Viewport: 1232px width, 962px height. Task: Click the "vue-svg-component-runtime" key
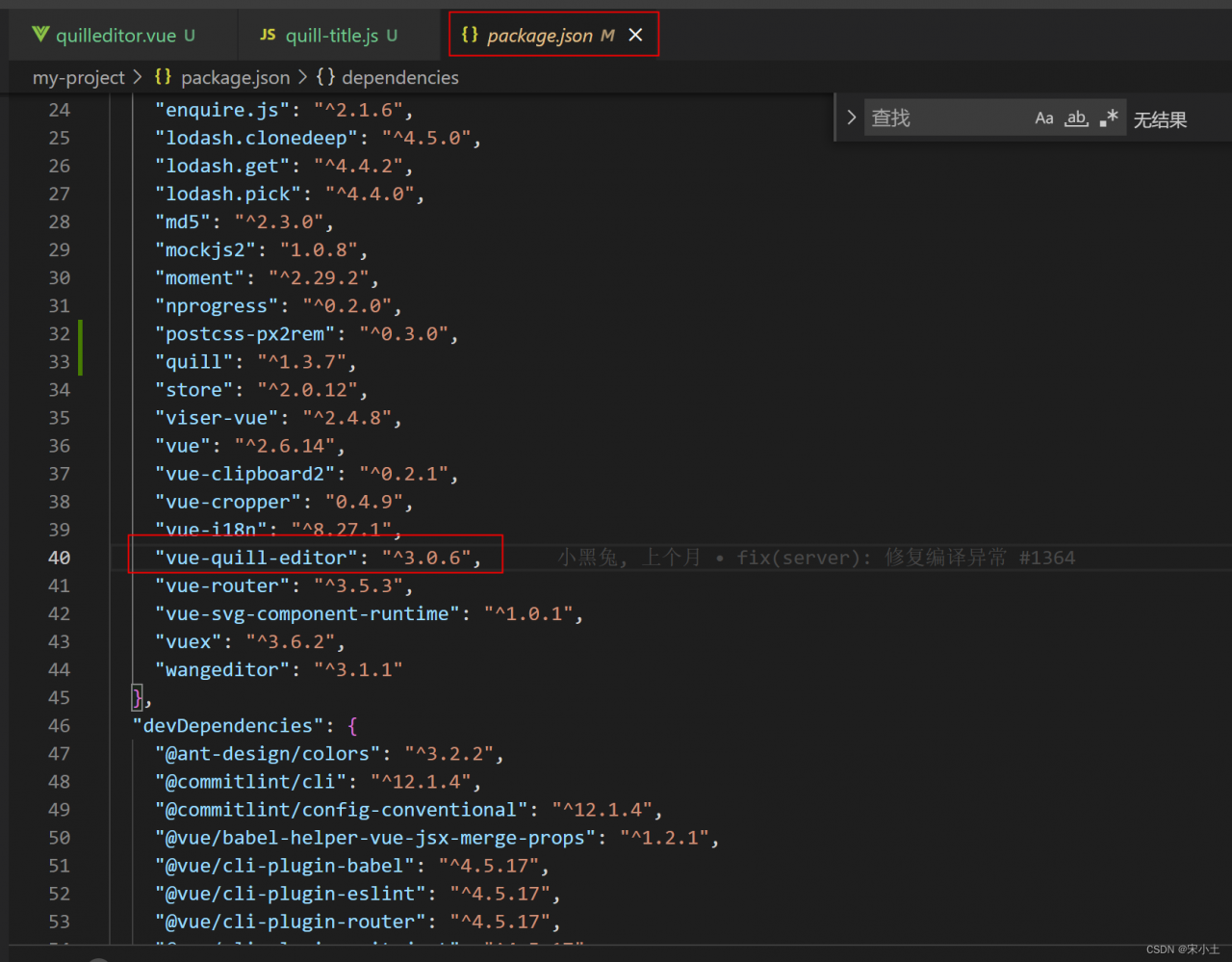307,613
